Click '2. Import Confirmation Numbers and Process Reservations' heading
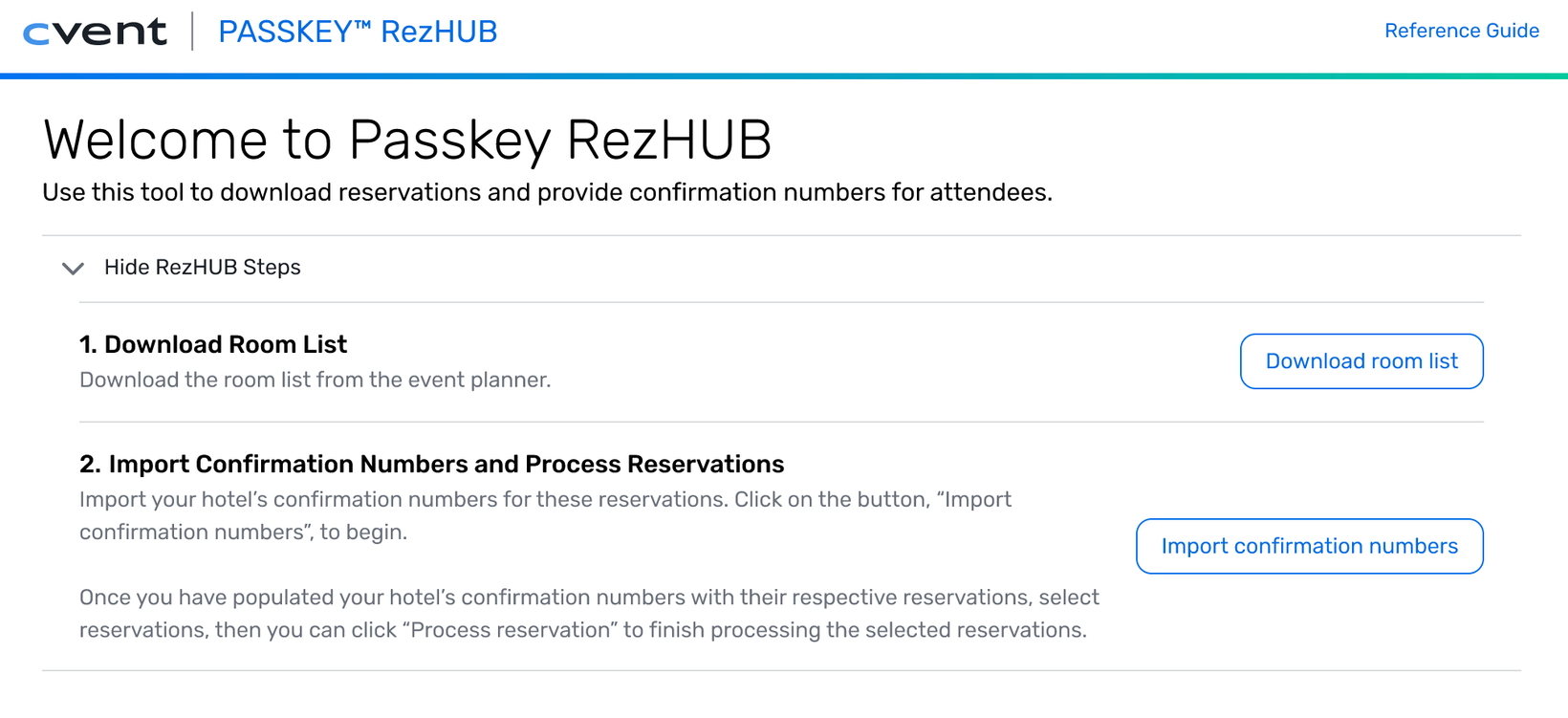Viewport: 1568px width, 718px height. point(431,464)
